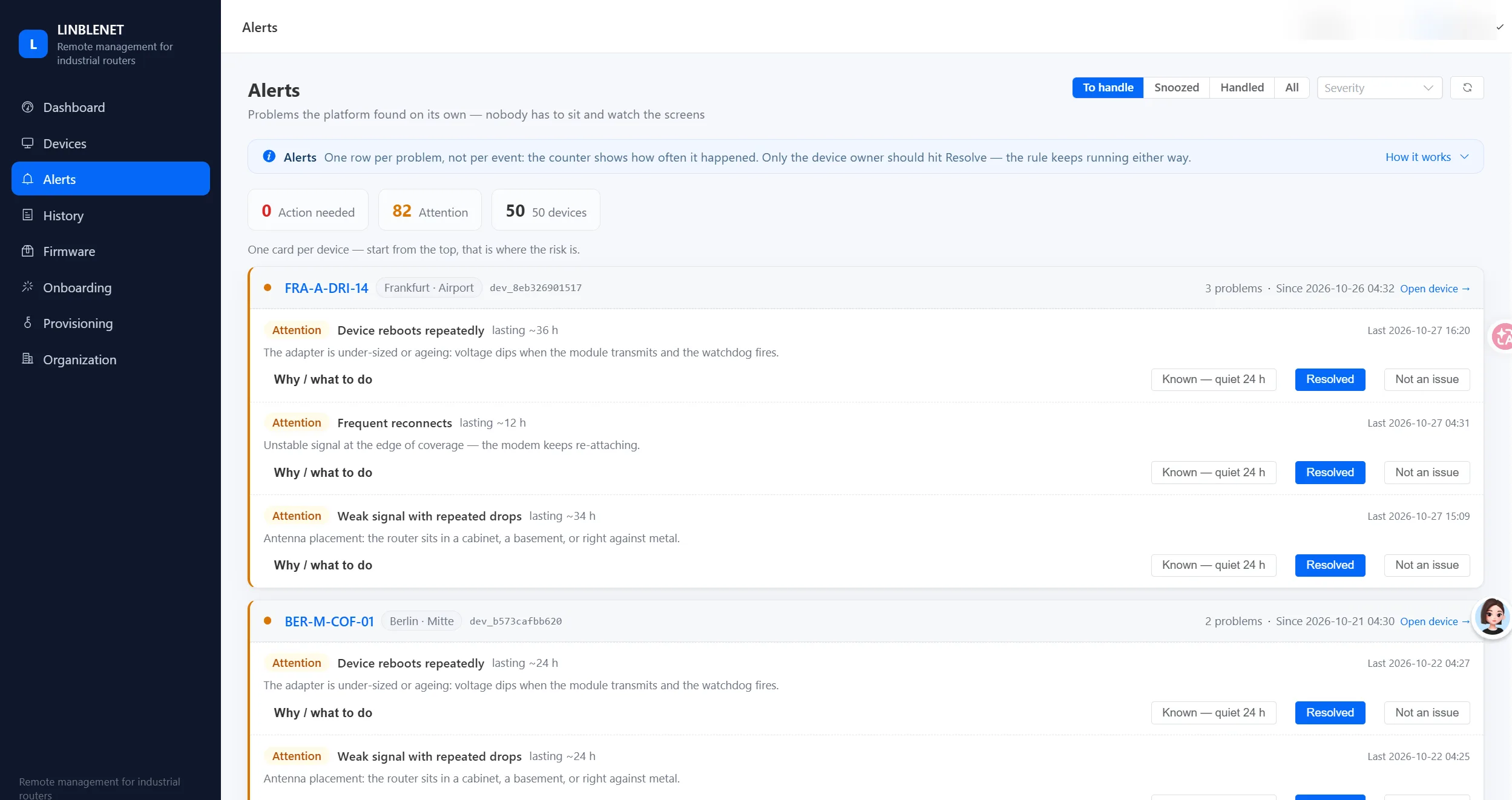Click the Organization building icon

pos(28,359)
